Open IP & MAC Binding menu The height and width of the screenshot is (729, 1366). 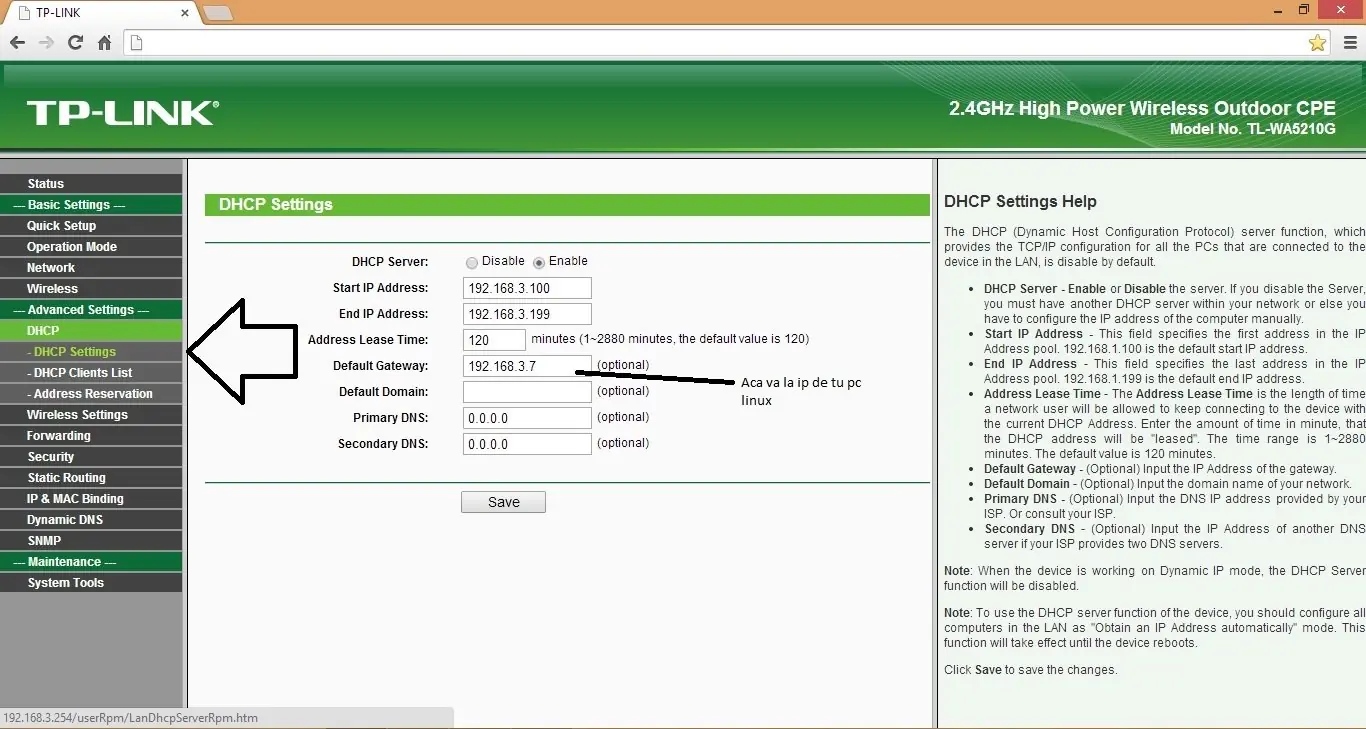[x=91, y=499]
